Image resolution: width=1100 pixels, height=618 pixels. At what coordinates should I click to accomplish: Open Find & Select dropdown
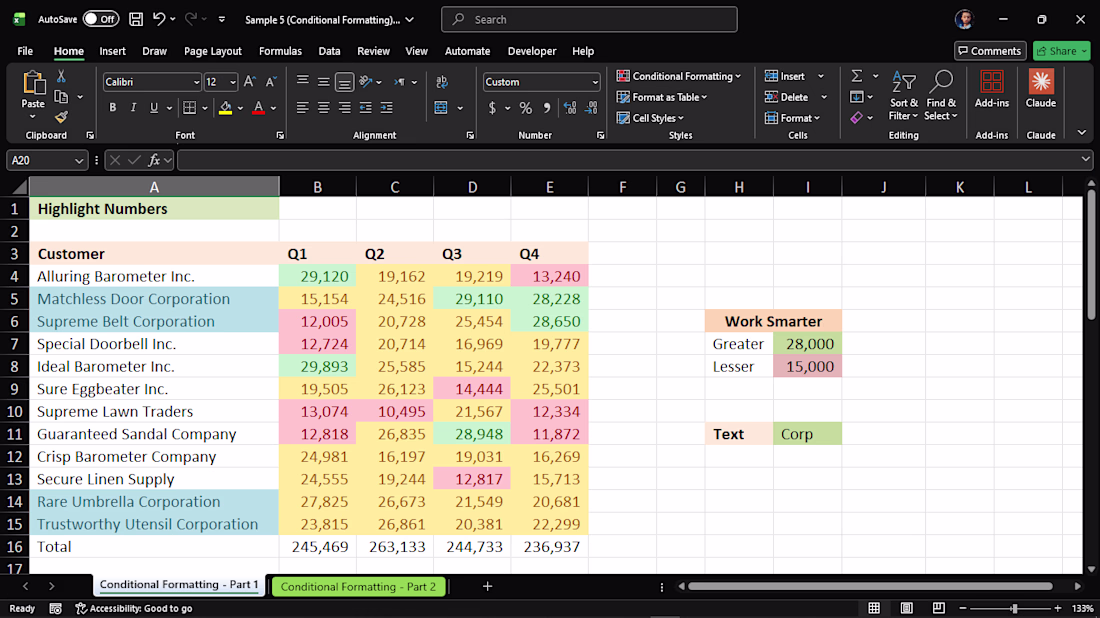coord(941,96)
